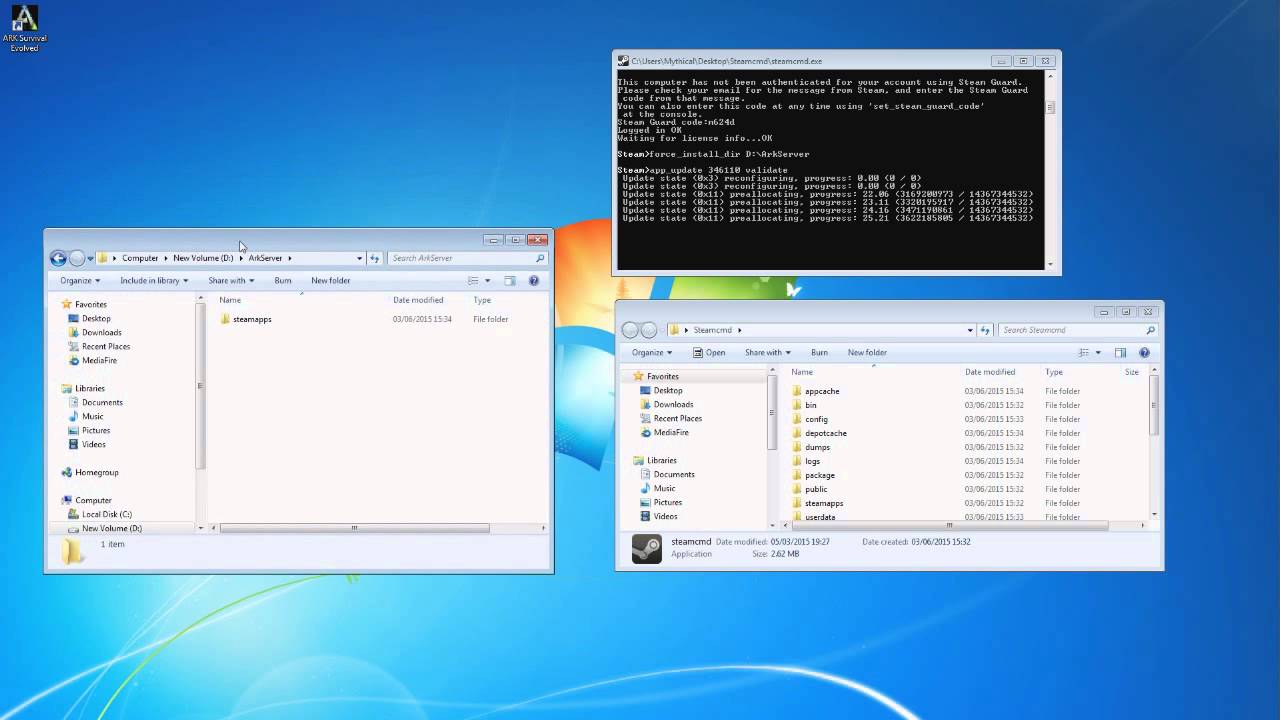Click Burn in Steamcmd window toolbar
The image size is (1280, 720).
[819, 353]
